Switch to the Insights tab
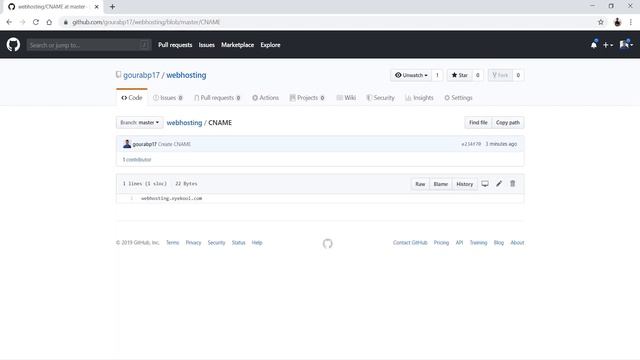640x360 pixels. 419,98
